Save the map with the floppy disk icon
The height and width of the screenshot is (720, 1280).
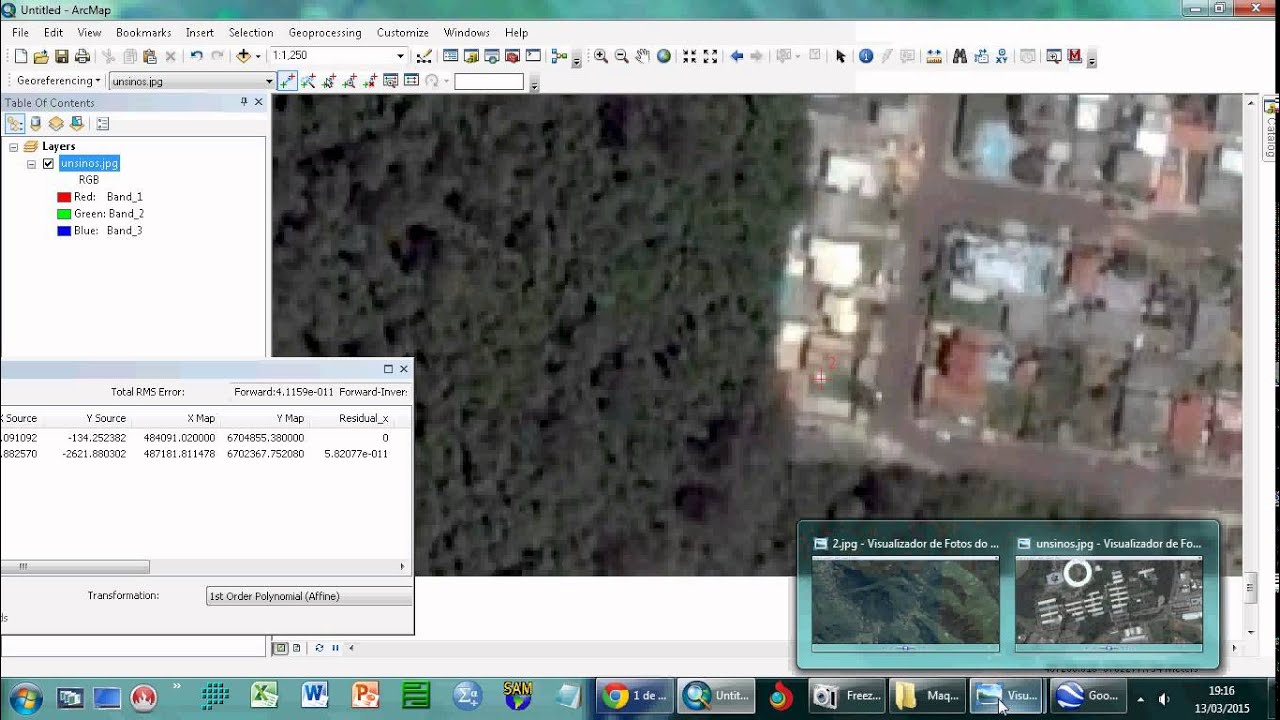61,57
